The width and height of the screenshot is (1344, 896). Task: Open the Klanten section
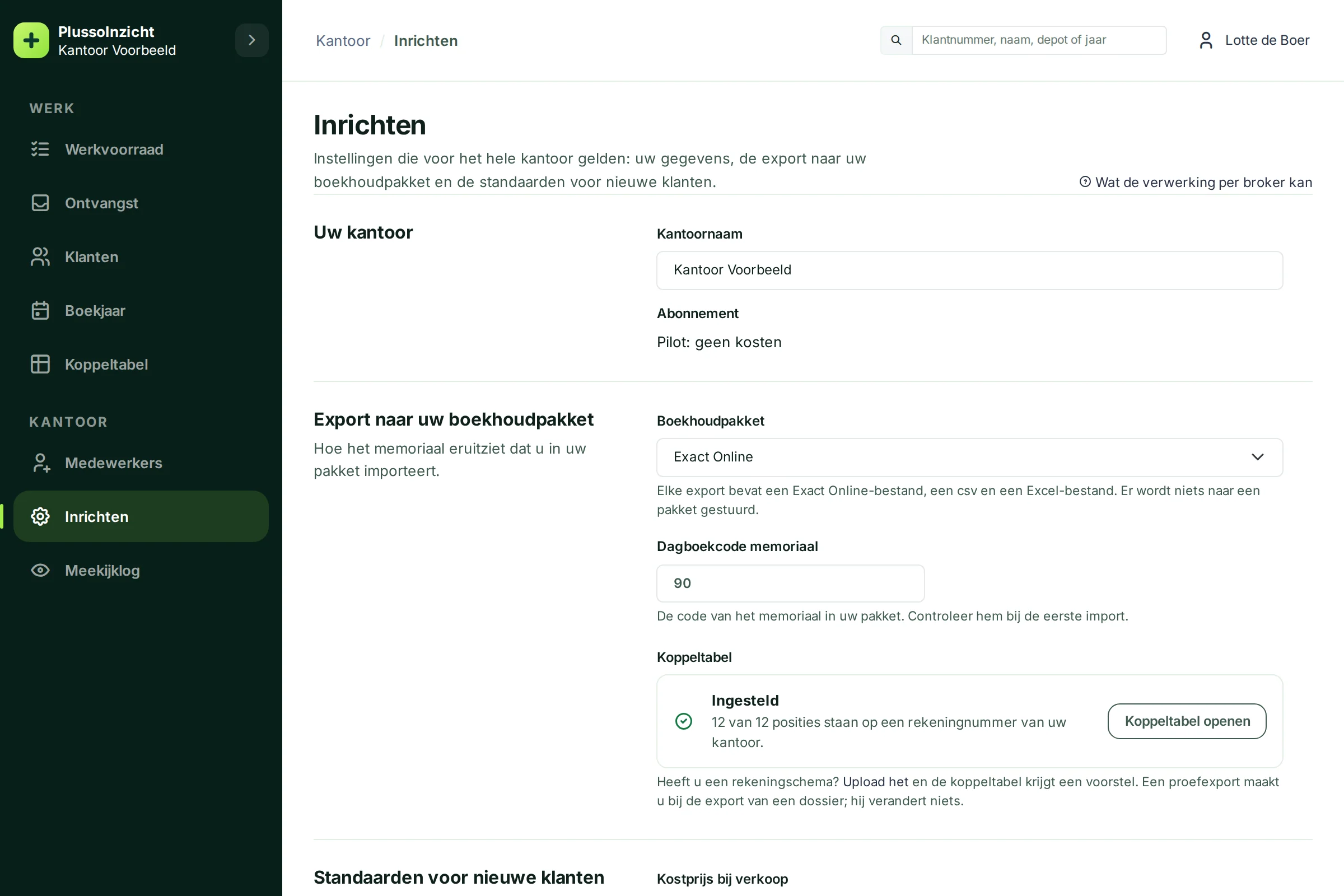(141, 256)
